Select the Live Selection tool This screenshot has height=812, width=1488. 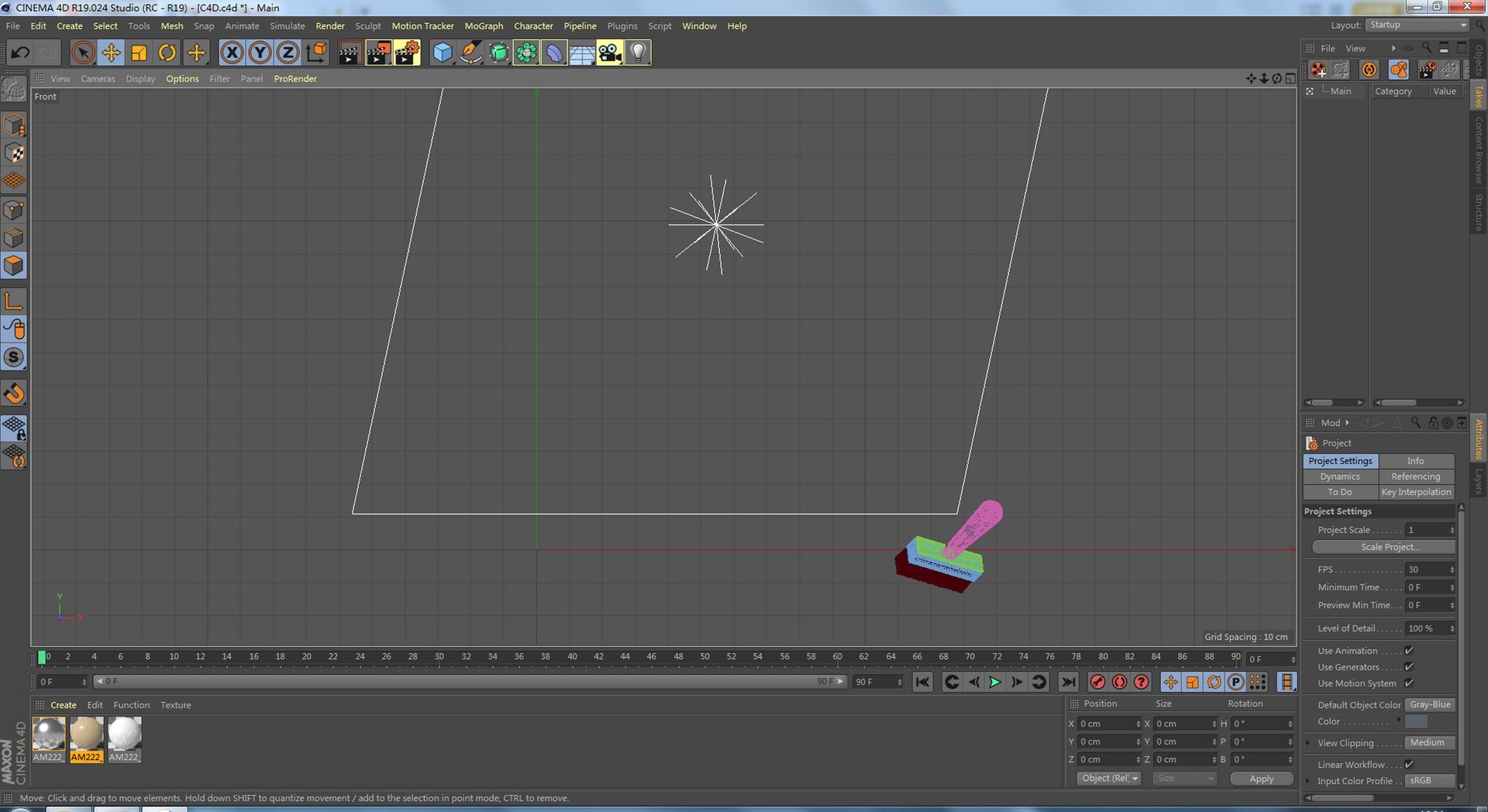pyautogui.click(x=83, y=53)
